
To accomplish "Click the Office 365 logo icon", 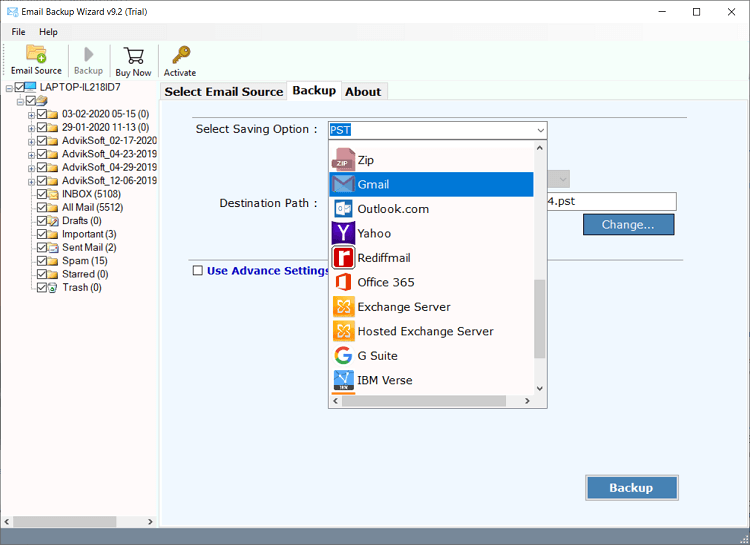I will tap(343, 282).
